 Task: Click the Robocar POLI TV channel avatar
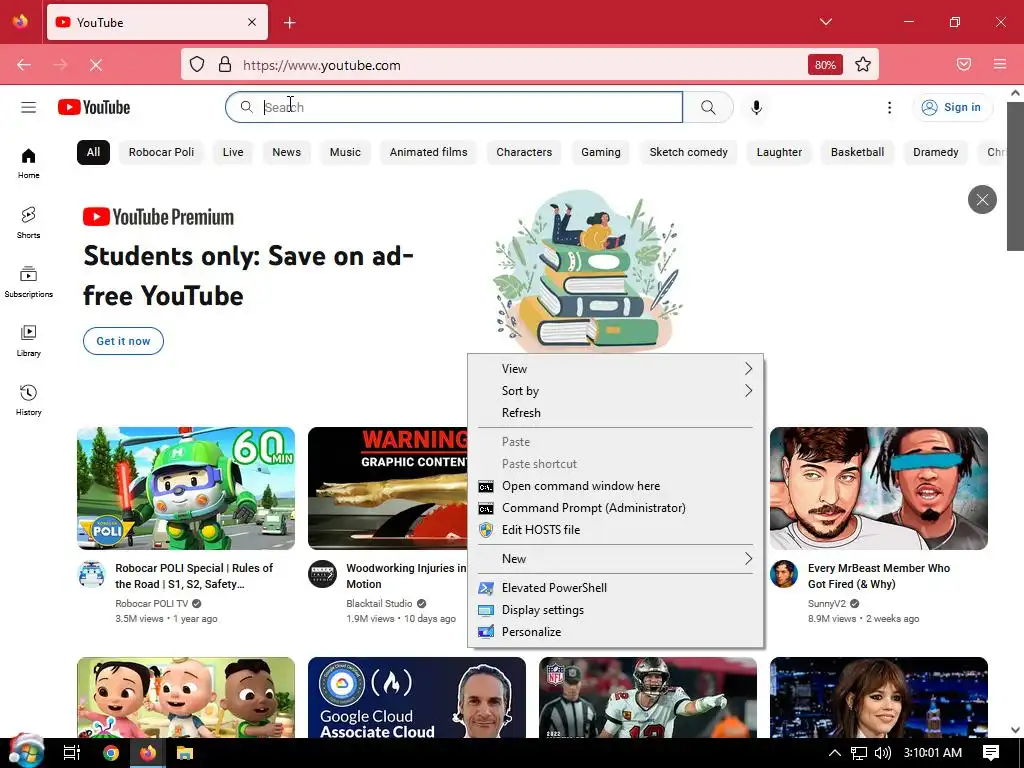91,574
